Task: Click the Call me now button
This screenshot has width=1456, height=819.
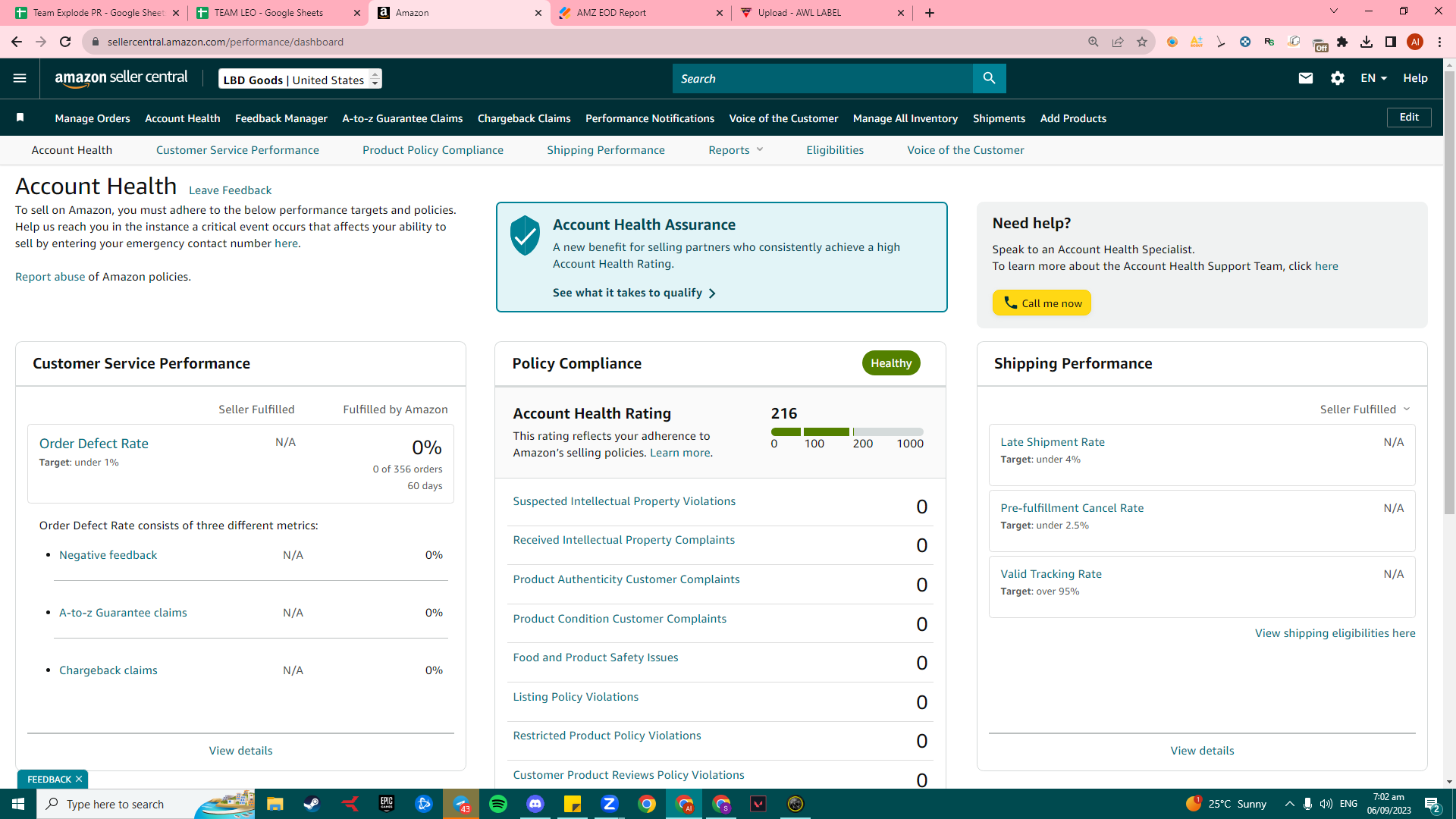Action: tap(1042, 303)
